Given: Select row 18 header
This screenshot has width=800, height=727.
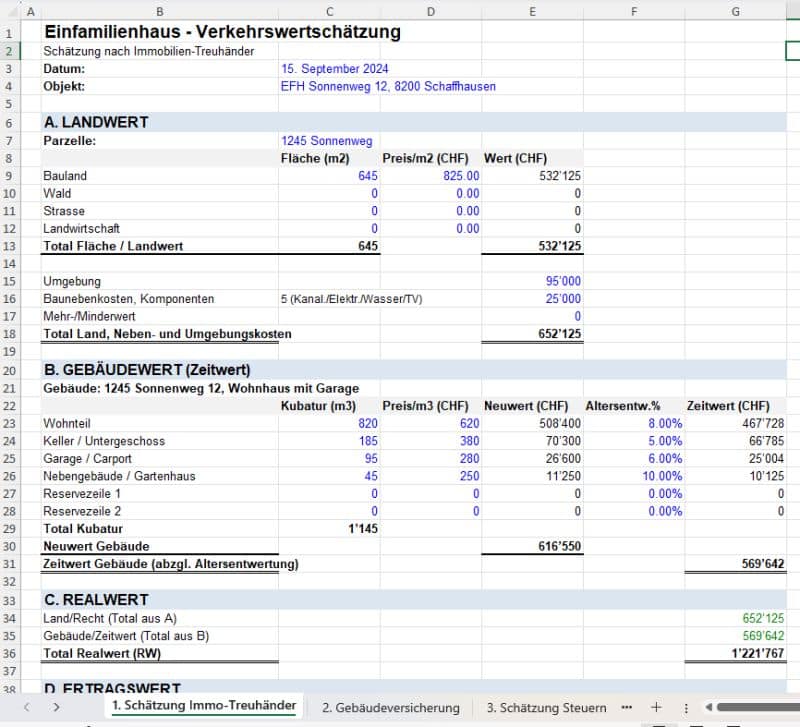Looking at the screenshot, I should [10, 334].
